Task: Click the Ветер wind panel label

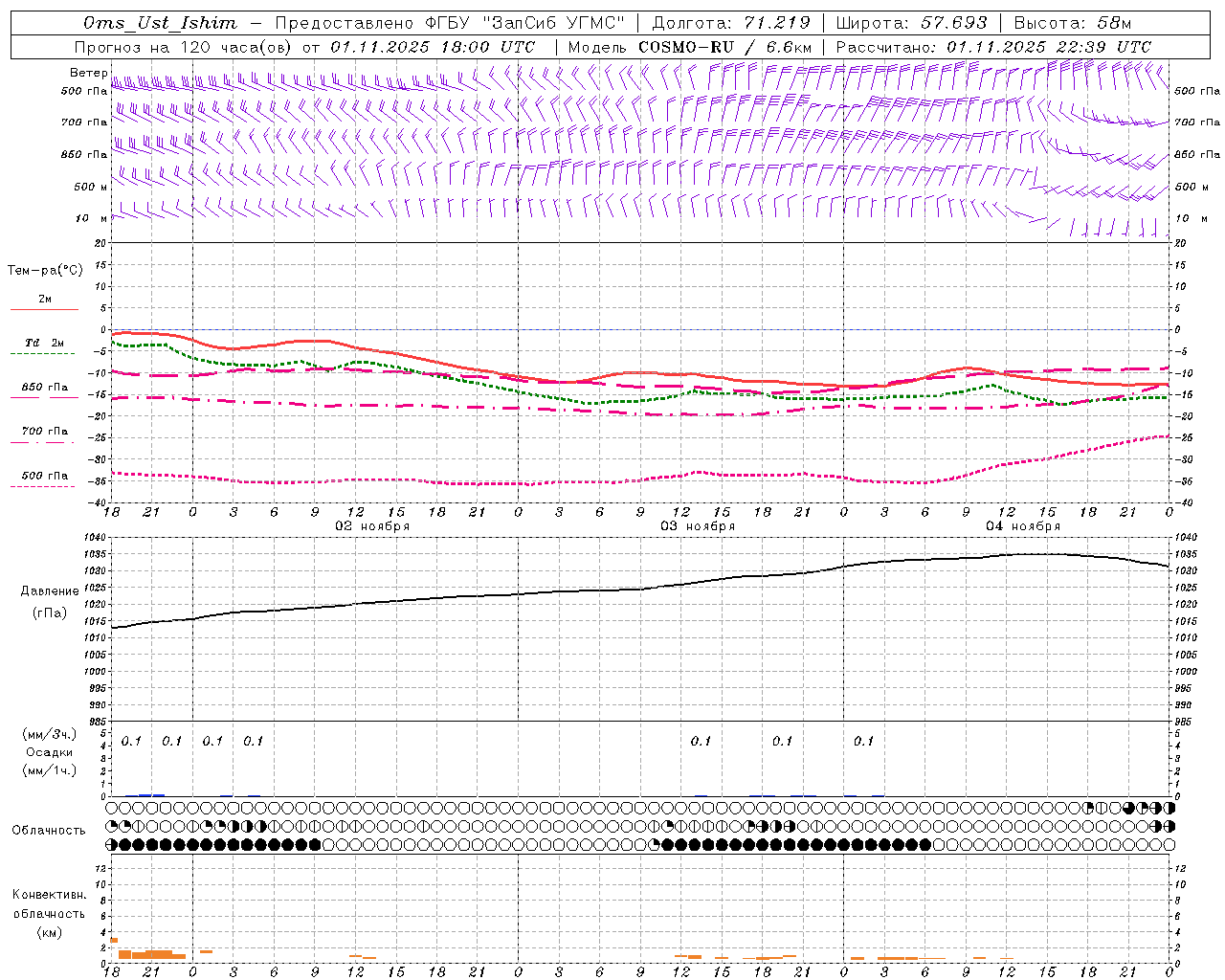Action: coord(88,73)
